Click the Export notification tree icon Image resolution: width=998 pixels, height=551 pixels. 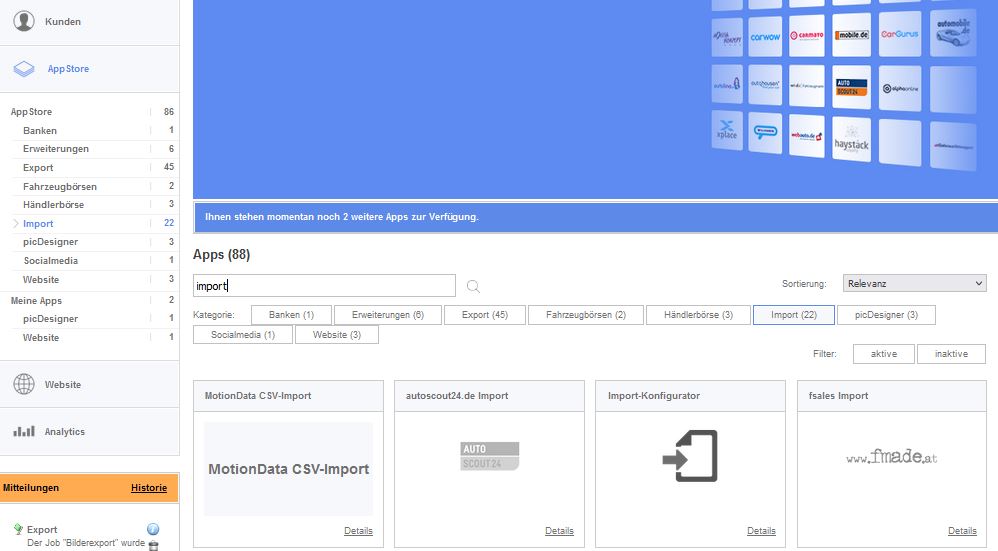[18, 529]
